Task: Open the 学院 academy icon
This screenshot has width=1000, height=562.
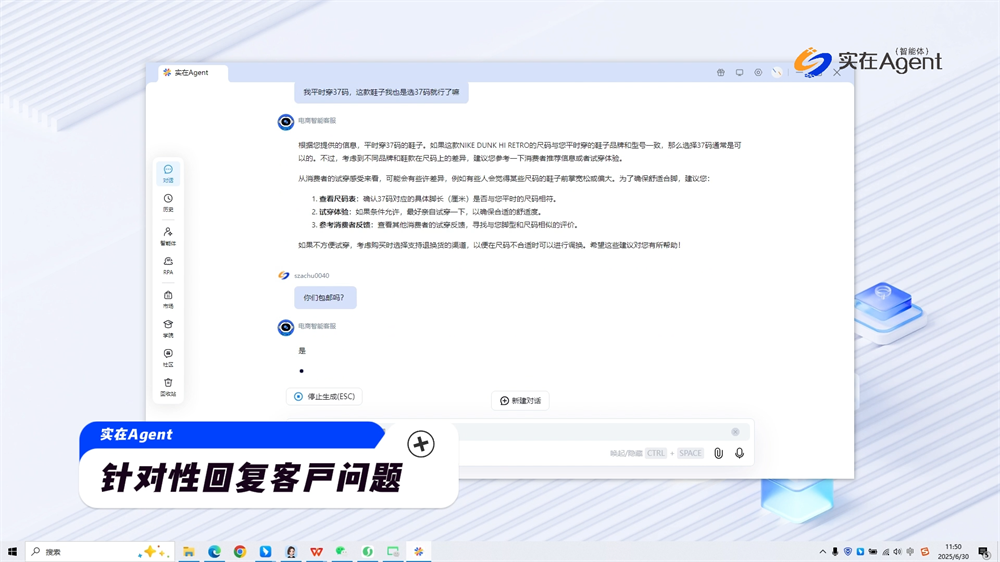Action: 168,327
